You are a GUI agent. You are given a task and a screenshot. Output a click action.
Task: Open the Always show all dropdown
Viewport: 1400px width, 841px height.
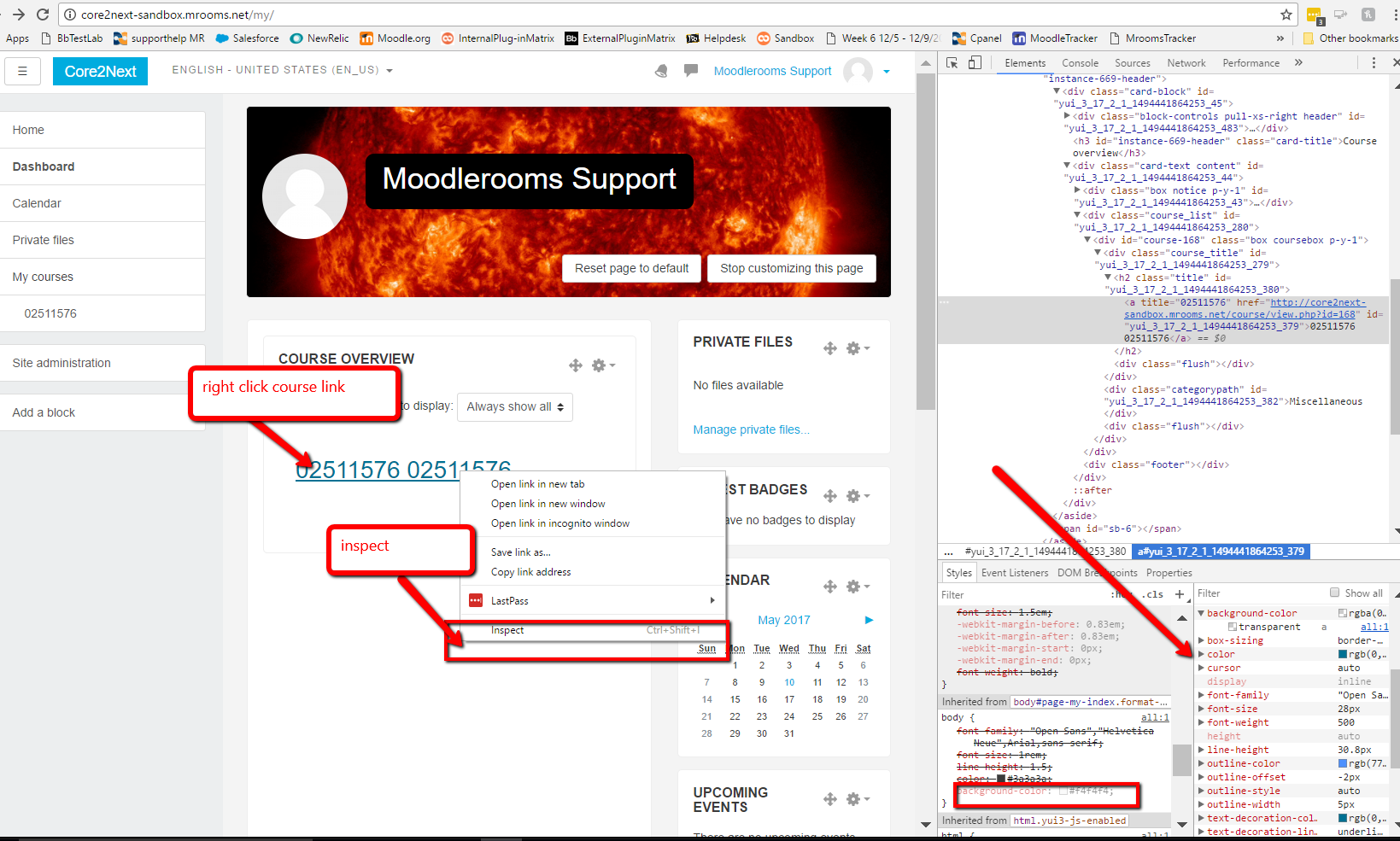tap(515, 407)
